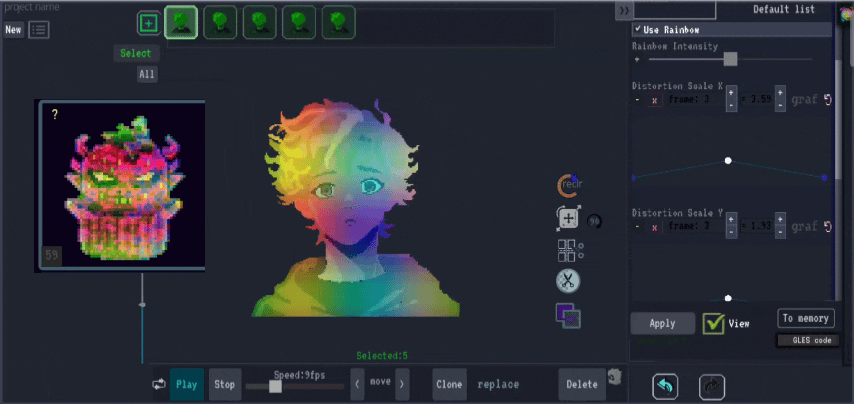Click the zoom slider handle under preview
This screenshot has height=404, width=854.
click(142, 304)
